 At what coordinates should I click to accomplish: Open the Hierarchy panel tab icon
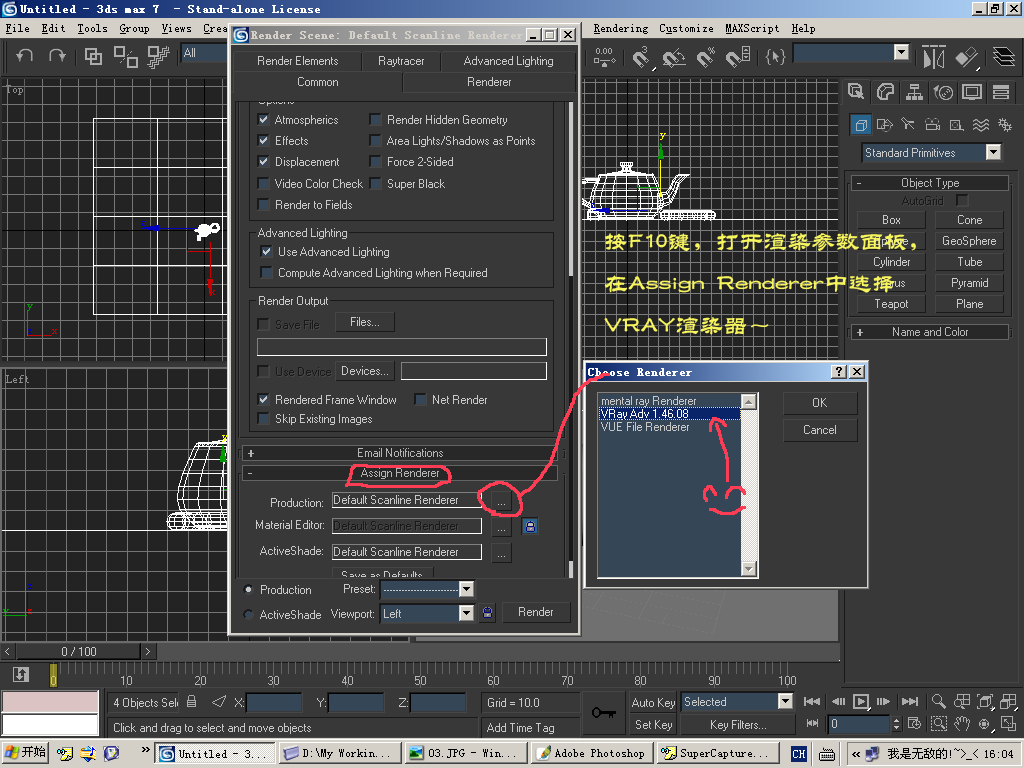click(x=914, y=92)
